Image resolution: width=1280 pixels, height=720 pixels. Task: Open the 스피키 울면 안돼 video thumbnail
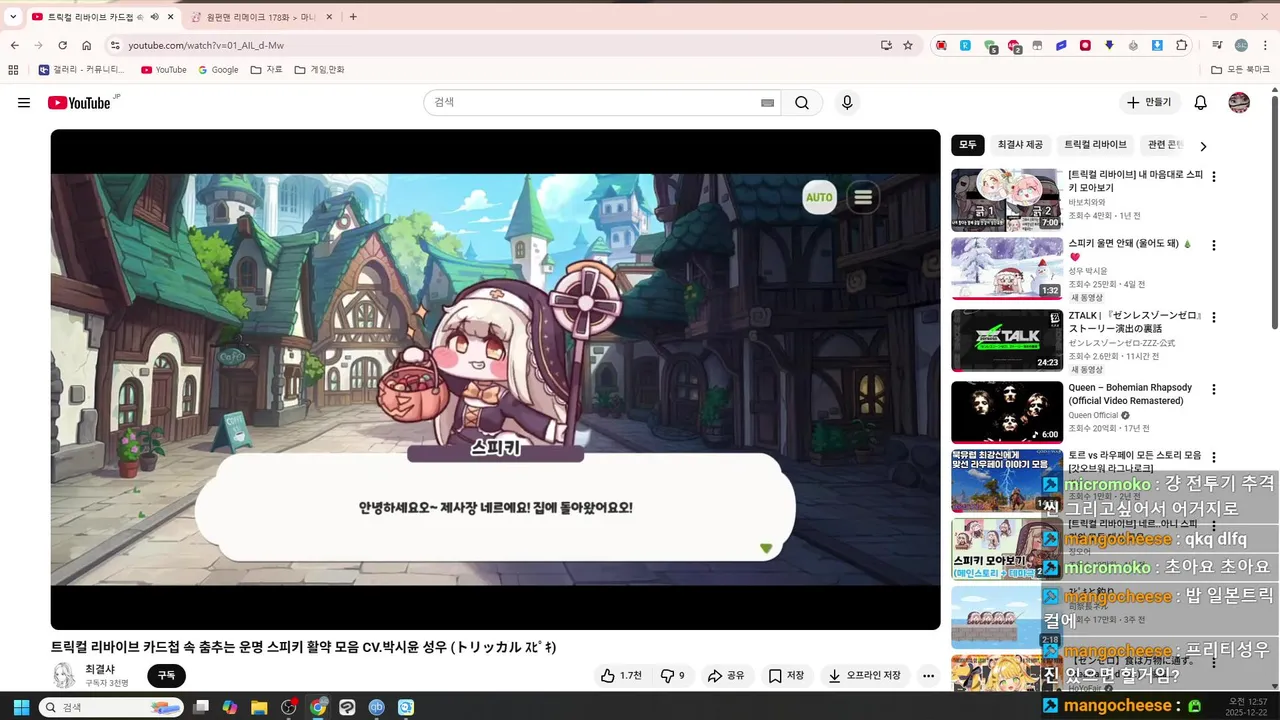[1007, 268]
